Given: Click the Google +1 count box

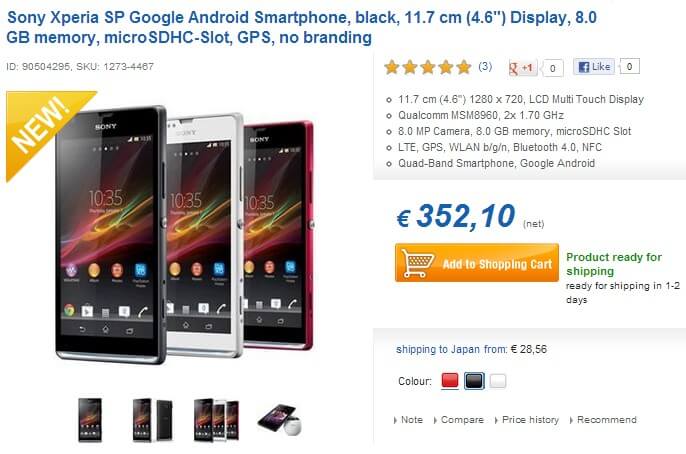Looking at the screenshot, I should click(553, 68).
